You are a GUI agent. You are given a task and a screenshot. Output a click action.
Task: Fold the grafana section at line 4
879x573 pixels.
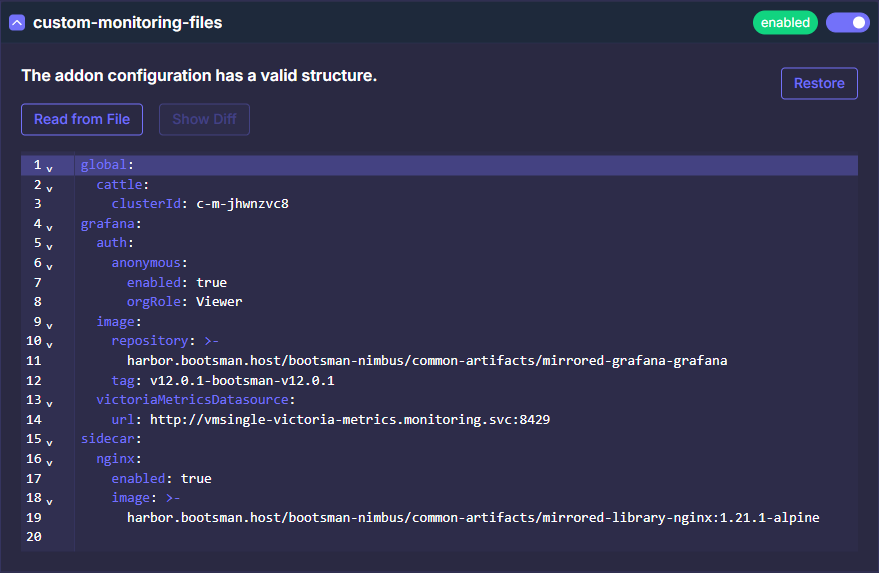coord(50,227)
